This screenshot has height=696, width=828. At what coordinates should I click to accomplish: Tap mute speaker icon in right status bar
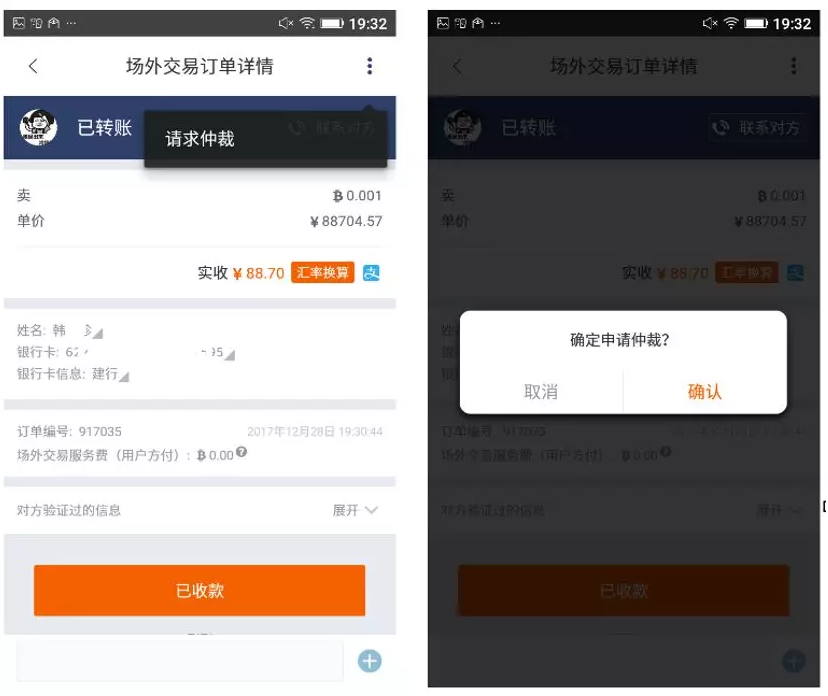coord(710,23)
